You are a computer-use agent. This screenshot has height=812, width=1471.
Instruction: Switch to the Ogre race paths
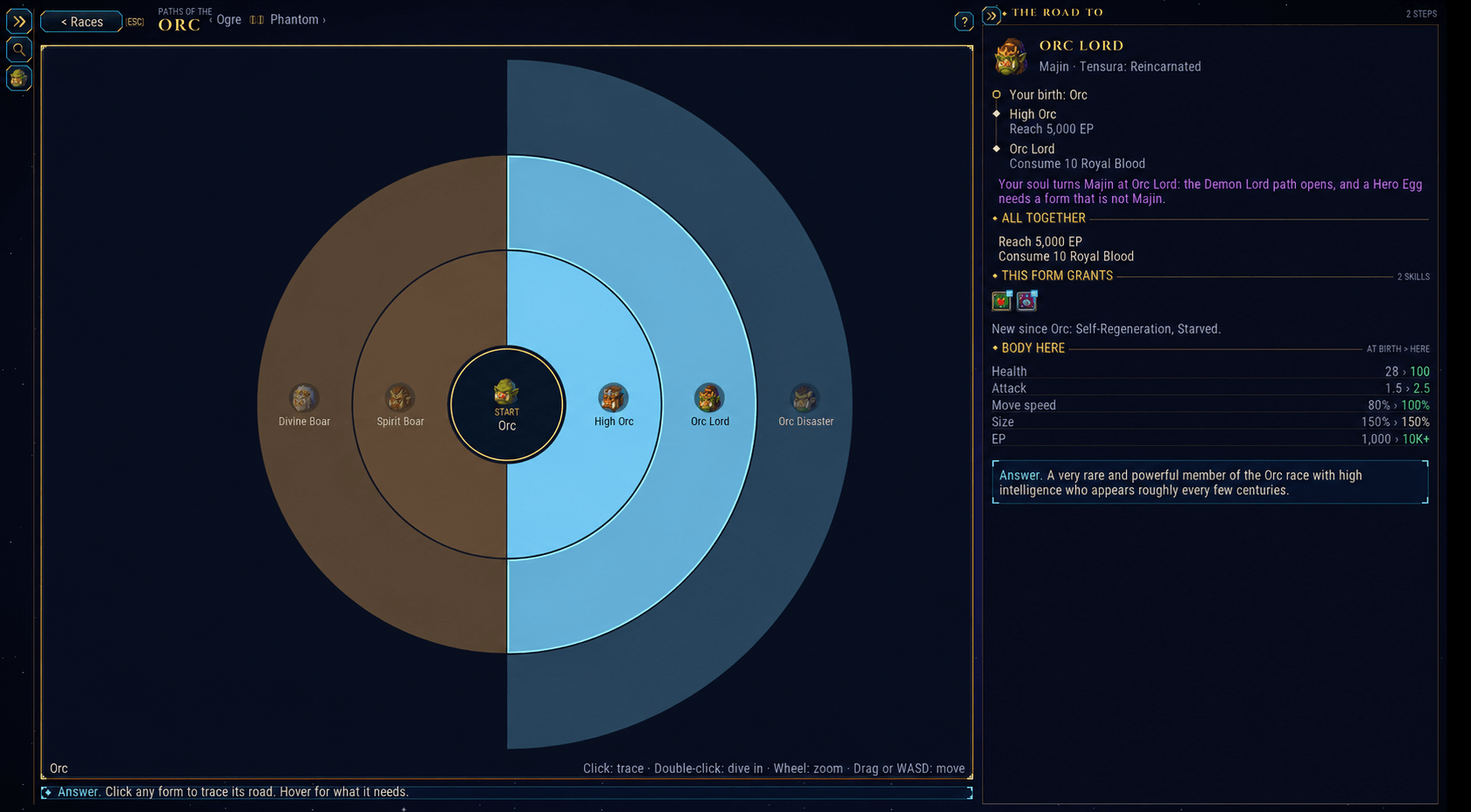228,19
